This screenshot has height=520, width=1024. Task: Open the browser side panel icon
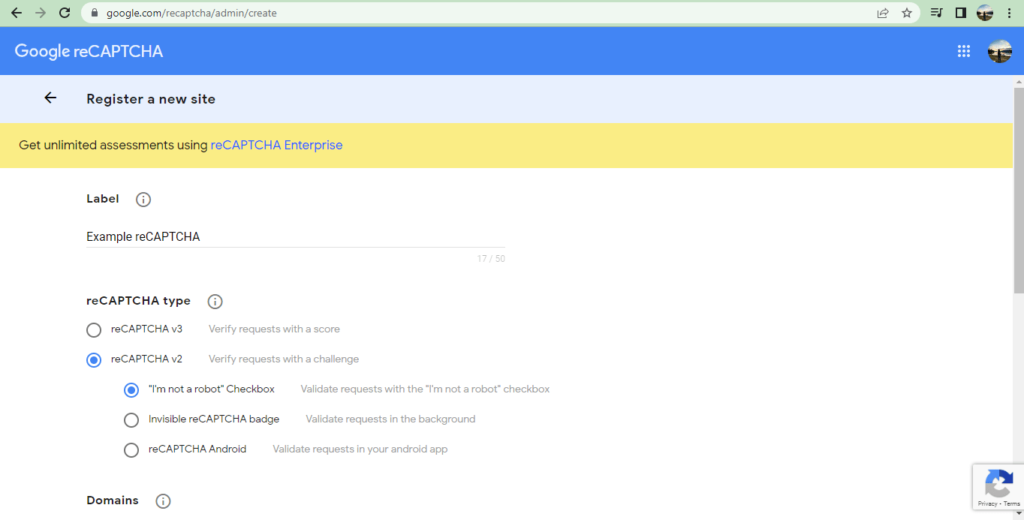(960, 13)
